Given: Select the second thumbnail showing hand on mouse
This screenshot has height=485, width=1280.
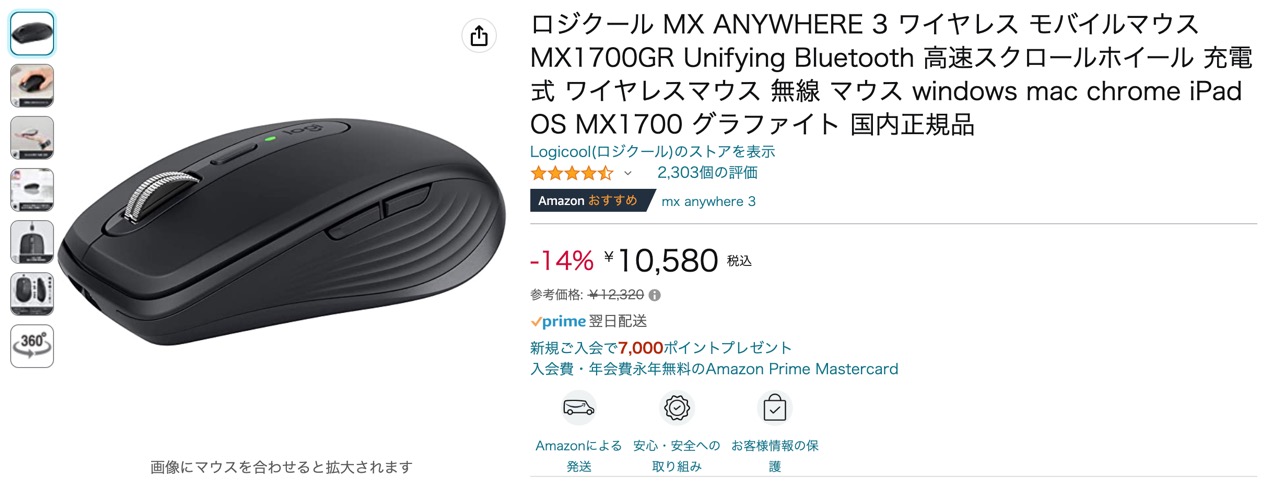Looking at the screenshot, I should (32, 85).
